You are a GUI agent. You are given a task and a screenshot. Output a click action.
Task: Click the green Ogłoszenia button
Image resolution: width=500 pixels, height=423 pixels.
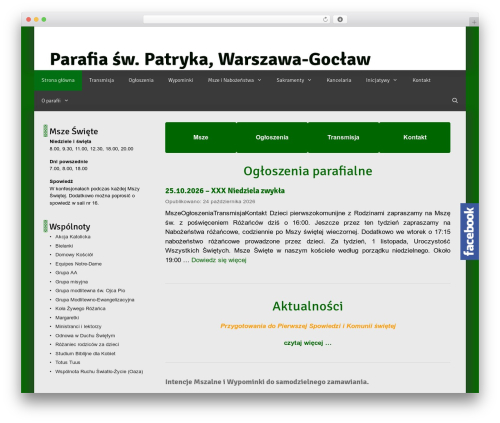272,137
